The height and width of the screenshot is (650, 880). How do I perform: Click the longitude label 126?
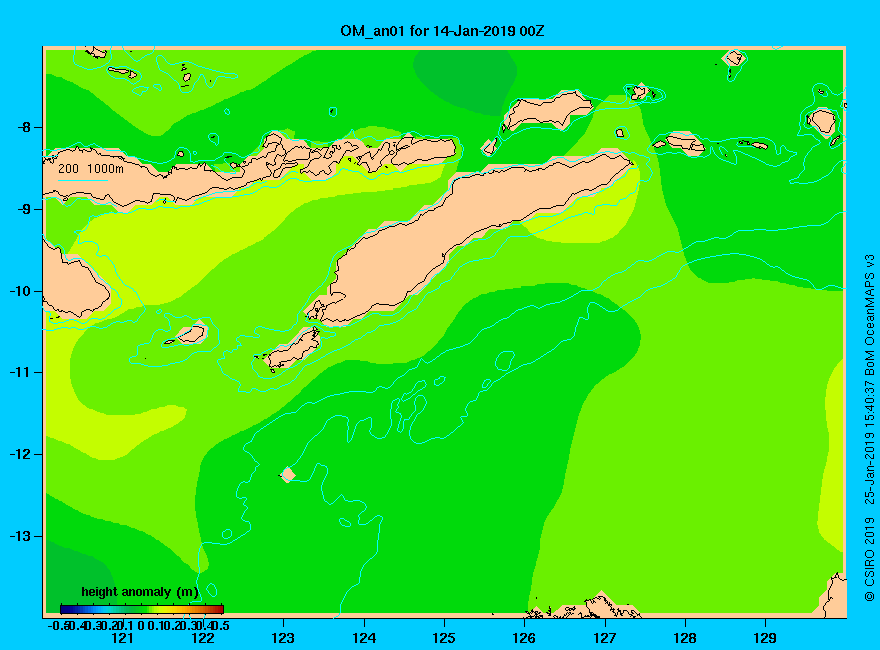pyautogui.click(x=524, y=638)
